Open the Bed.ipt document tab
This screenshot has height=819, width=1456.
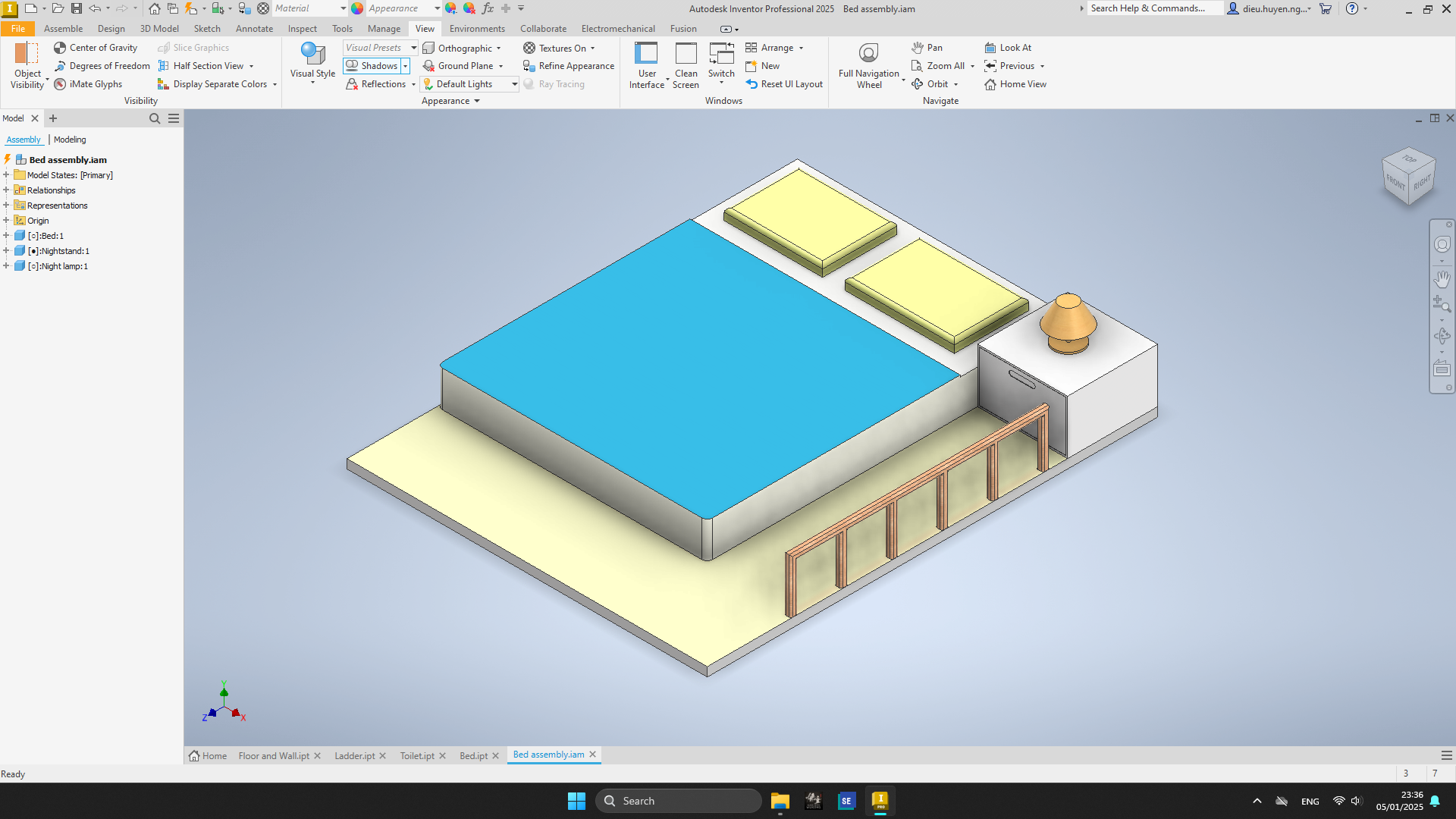(473, 756)
